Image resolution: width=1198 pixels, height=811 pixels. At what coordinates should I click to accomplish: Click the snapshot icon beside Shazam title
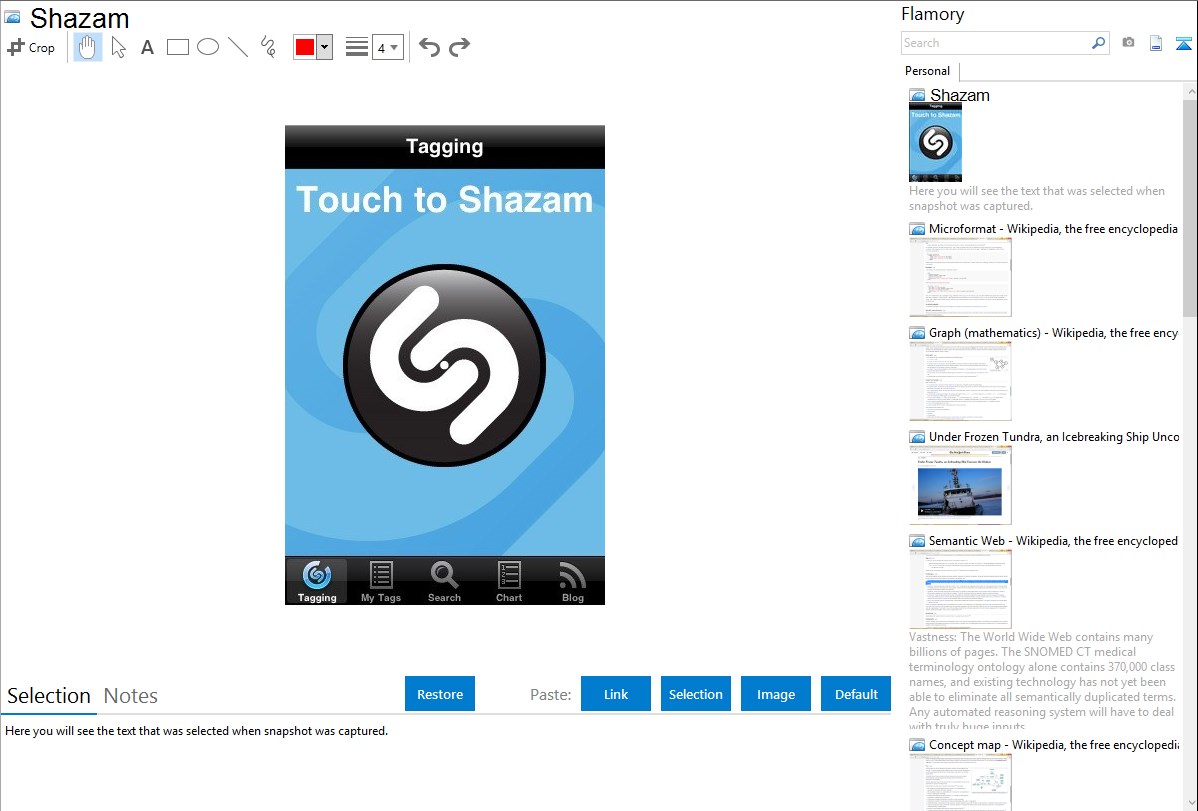click(917, 96)
